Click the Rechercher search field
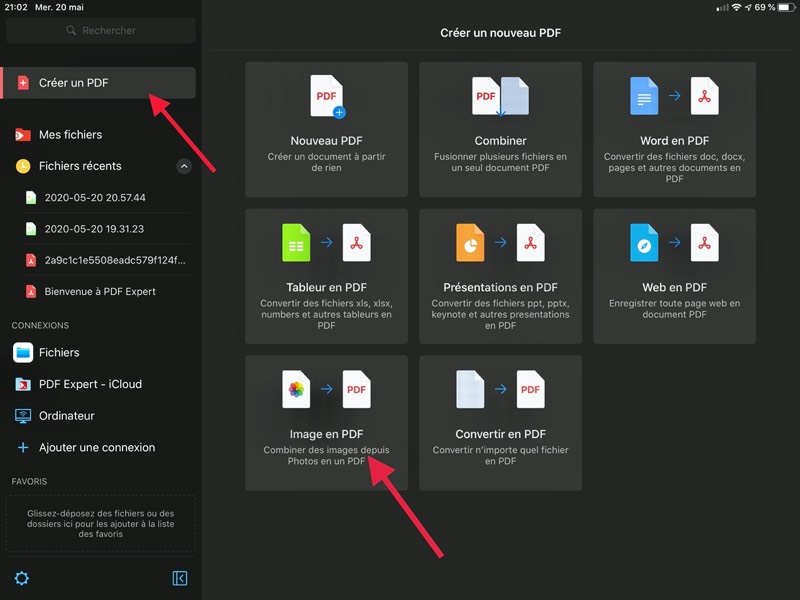Viewport: 800px width, 600px height. (100, 31)
